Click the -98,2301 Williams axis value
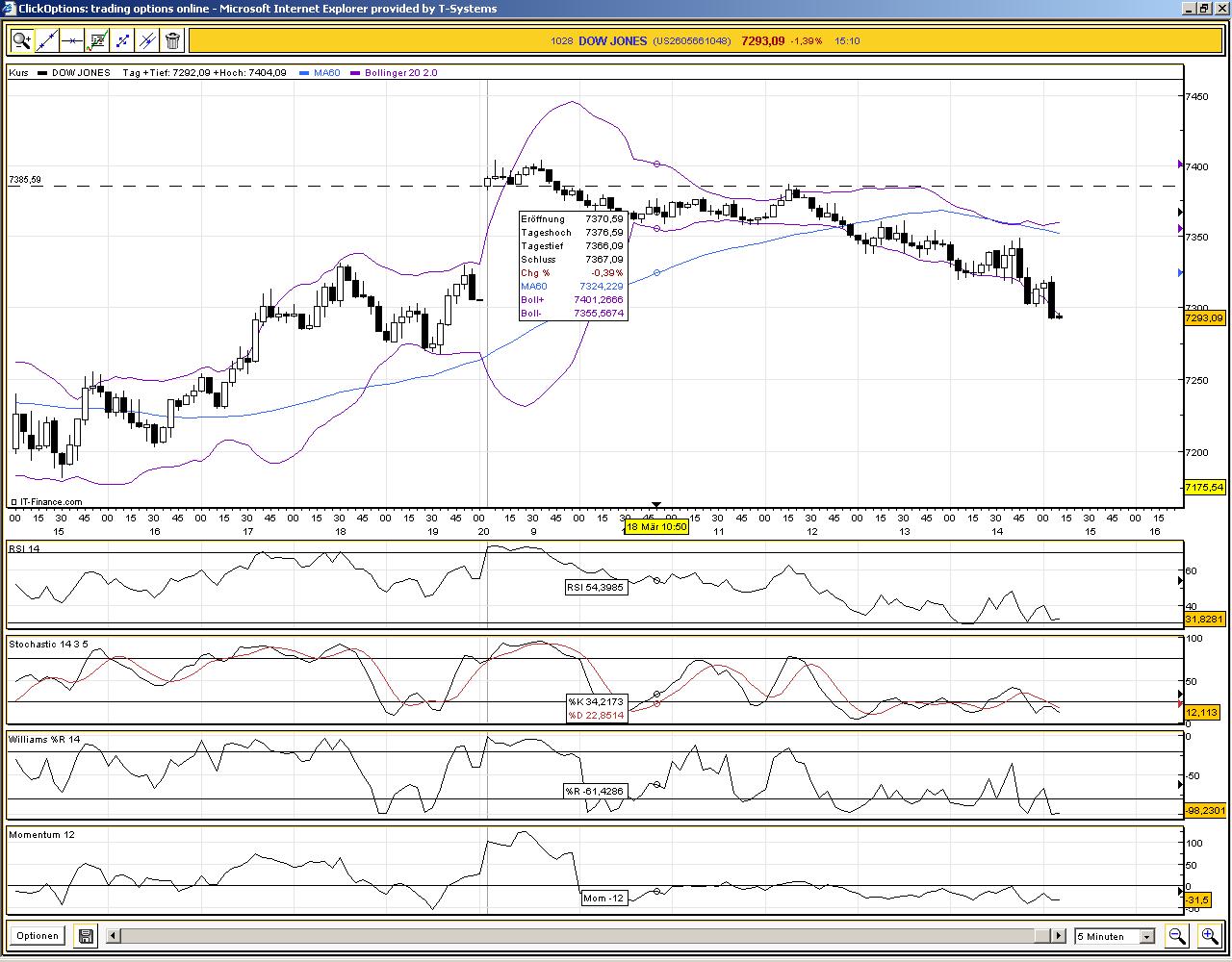Screen dimensions: 1232x962 [1205, 811]
